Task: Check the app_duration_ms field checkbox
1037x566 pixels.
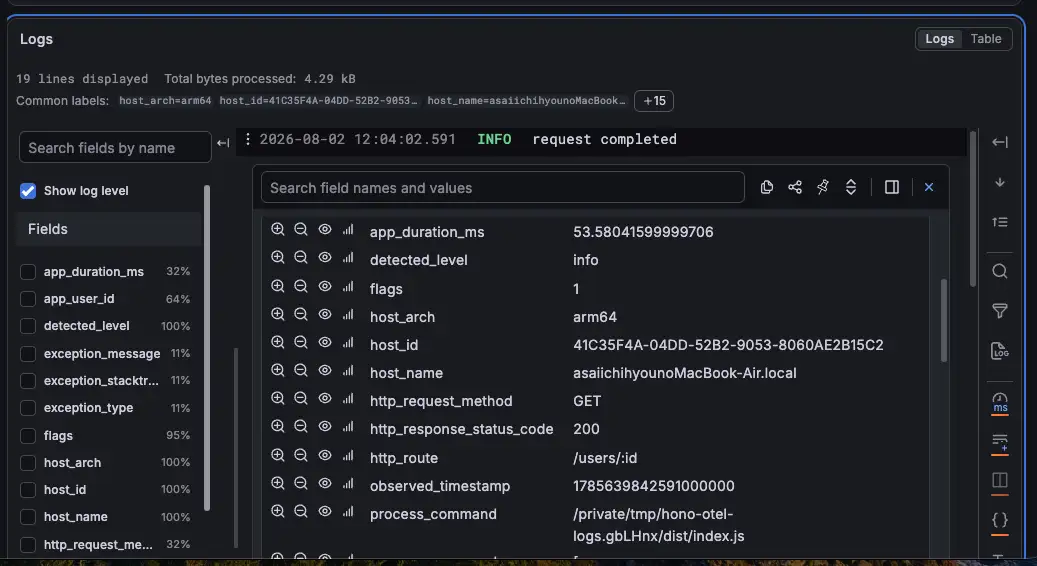Action: coord(28,272)
